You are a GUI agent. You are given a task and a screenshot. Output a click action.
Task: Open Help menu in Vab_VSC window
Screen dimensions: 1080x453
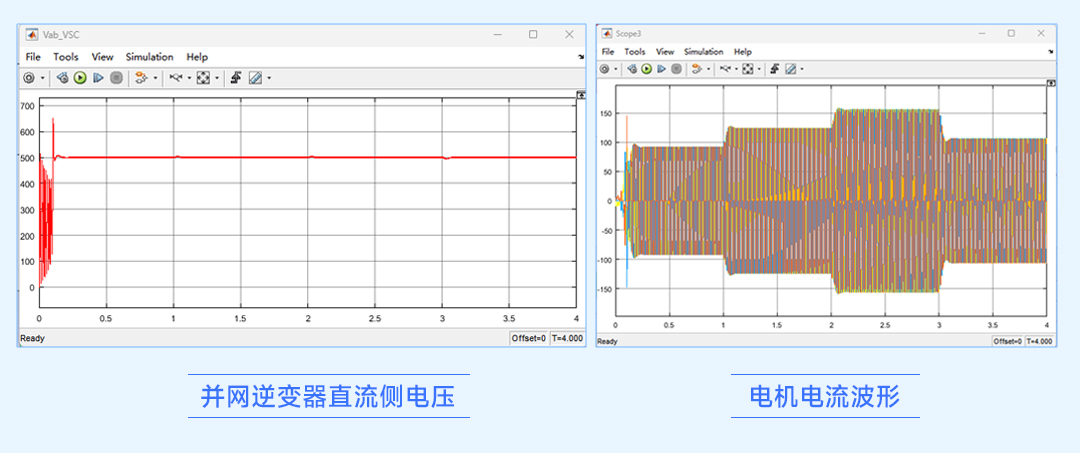click(197, 57)
